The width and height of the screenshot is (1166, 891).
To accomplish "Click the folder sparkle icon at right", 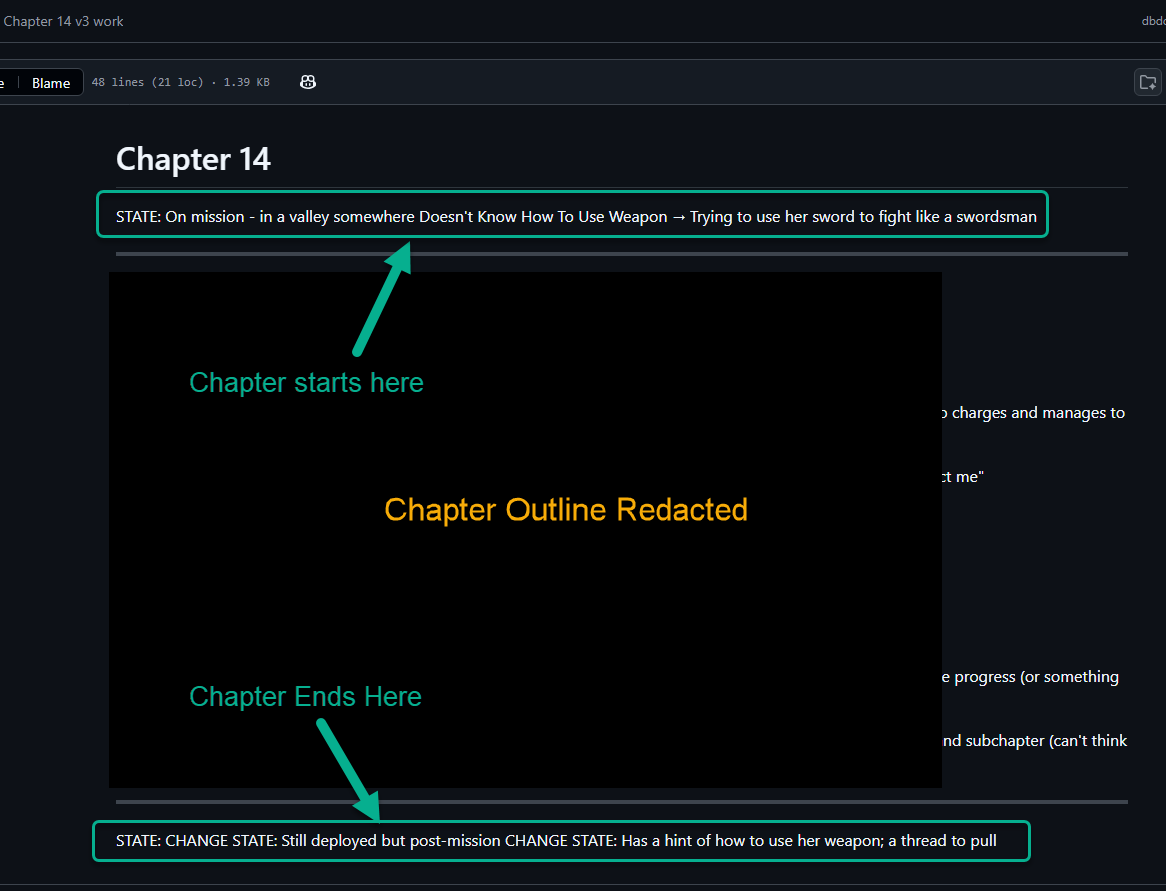I will 1147,82.
